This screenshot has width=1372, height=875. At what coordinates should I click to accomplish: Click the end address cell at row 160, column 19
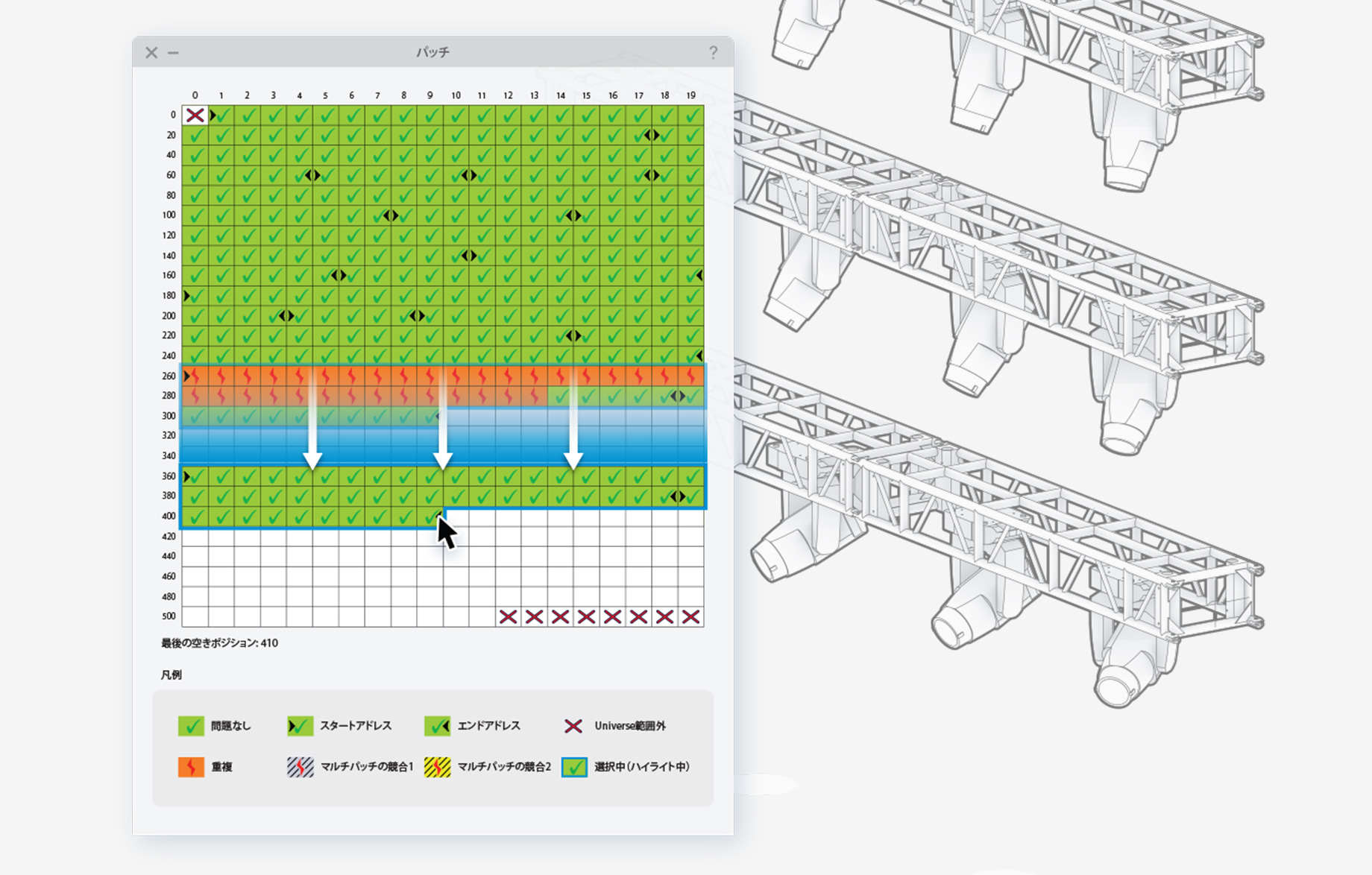[x=691, y=276]
